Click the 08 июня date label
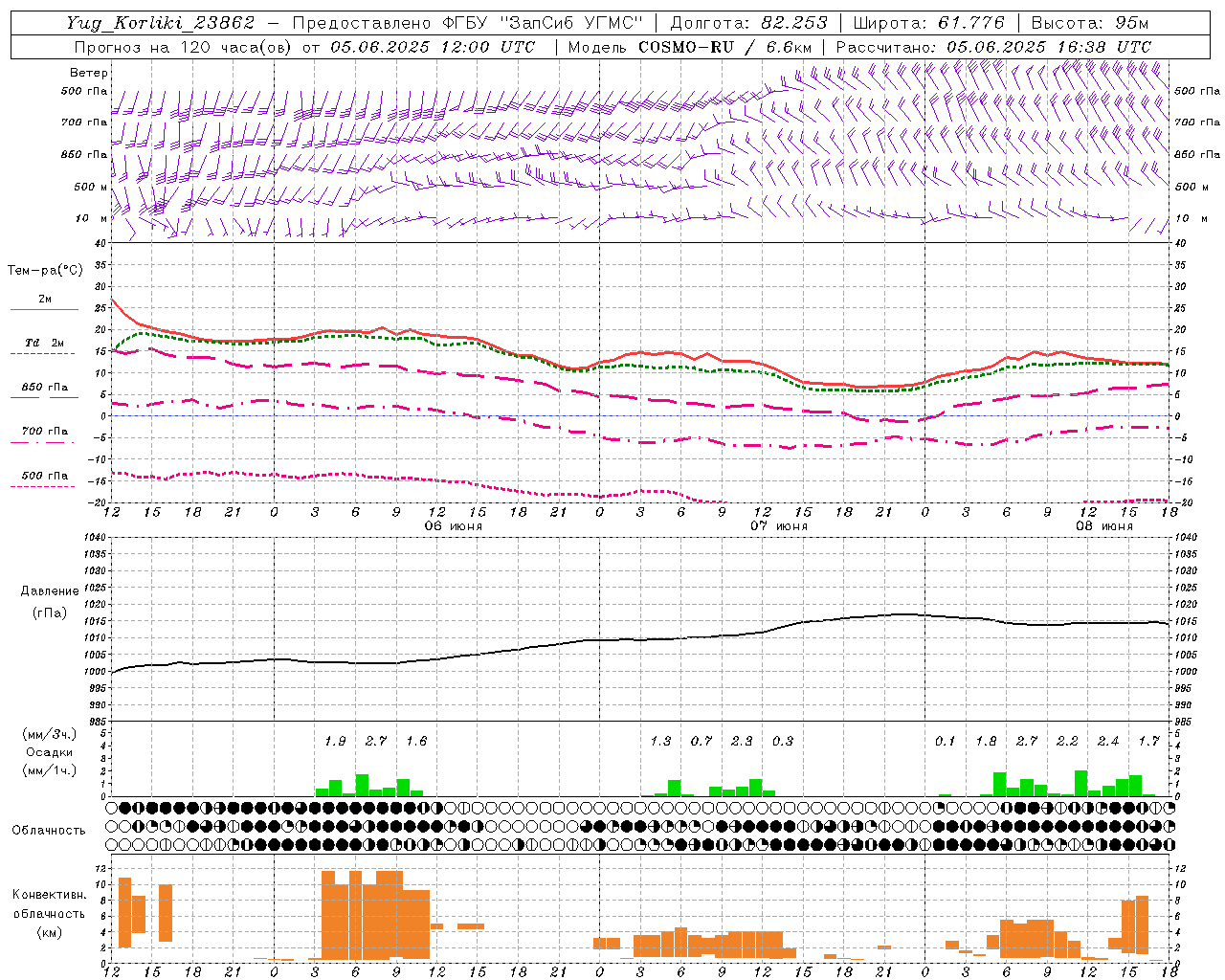1225x980 pixels. (1104, 526)
